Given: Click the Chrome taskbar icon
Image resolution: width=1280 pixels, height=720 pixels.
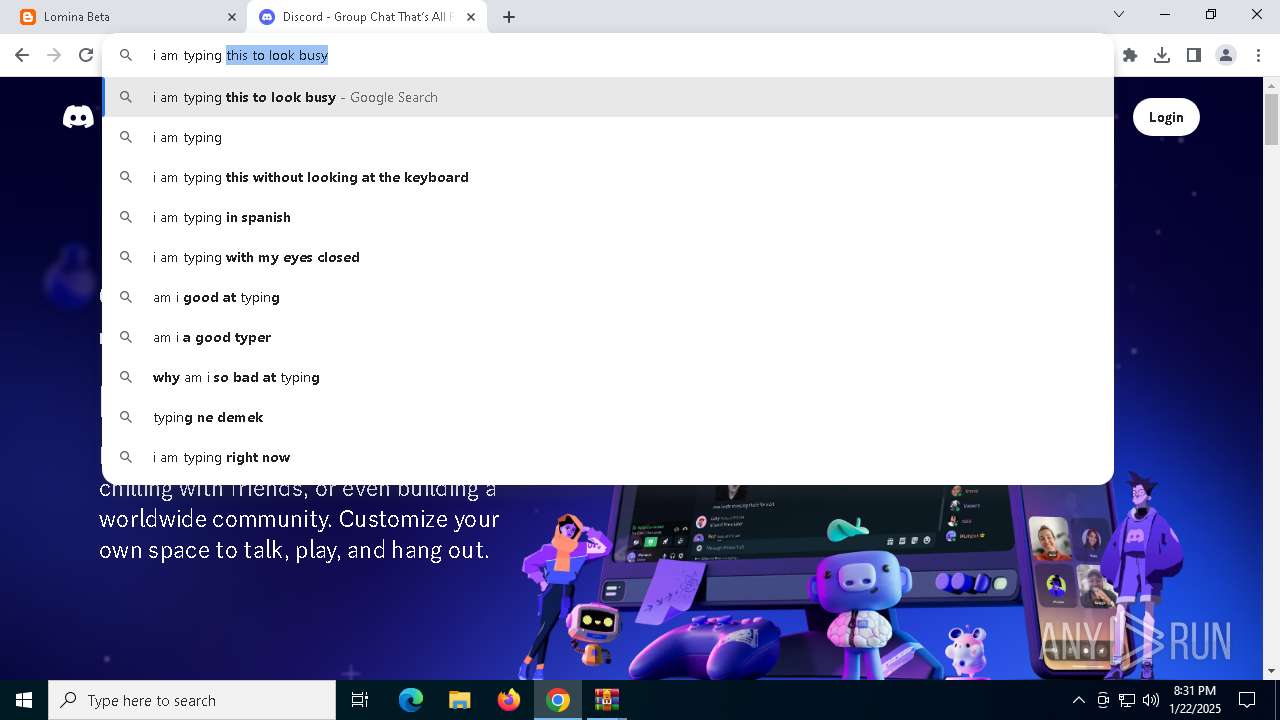Looking at the screenshot, I should pos(558,700).
